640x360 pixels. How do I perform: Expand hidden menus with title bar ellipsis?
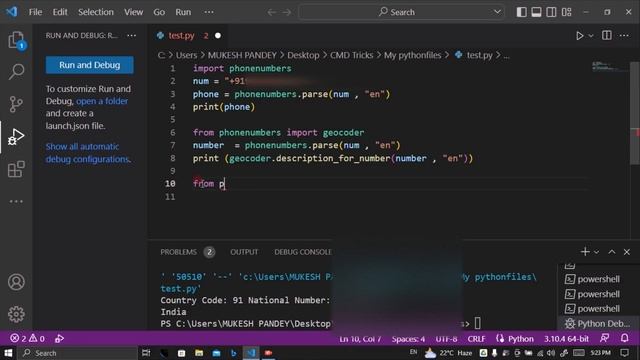tap(209, 12)
